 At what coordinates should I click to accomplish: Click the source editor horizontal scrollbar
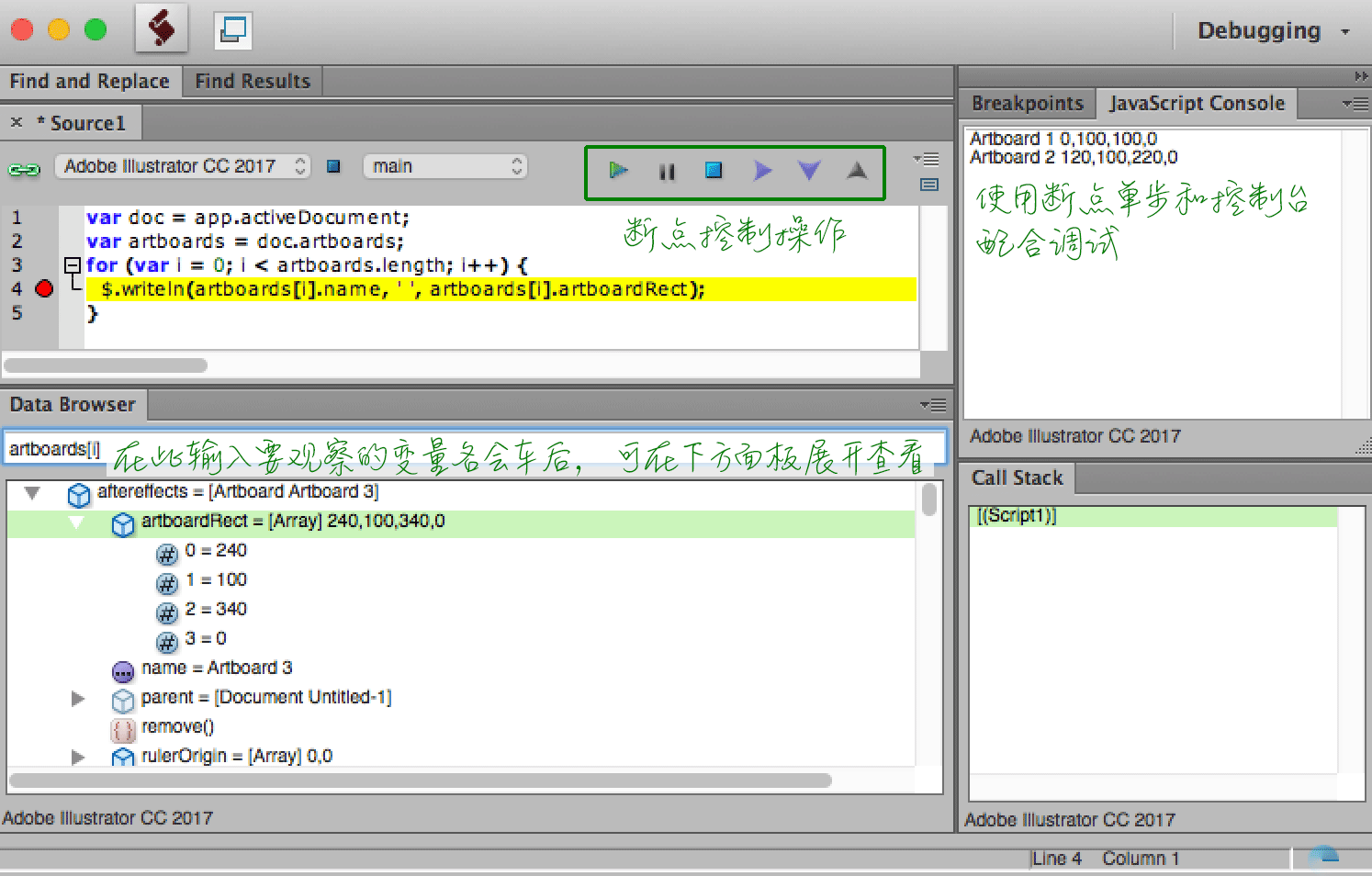pos(106,365)
